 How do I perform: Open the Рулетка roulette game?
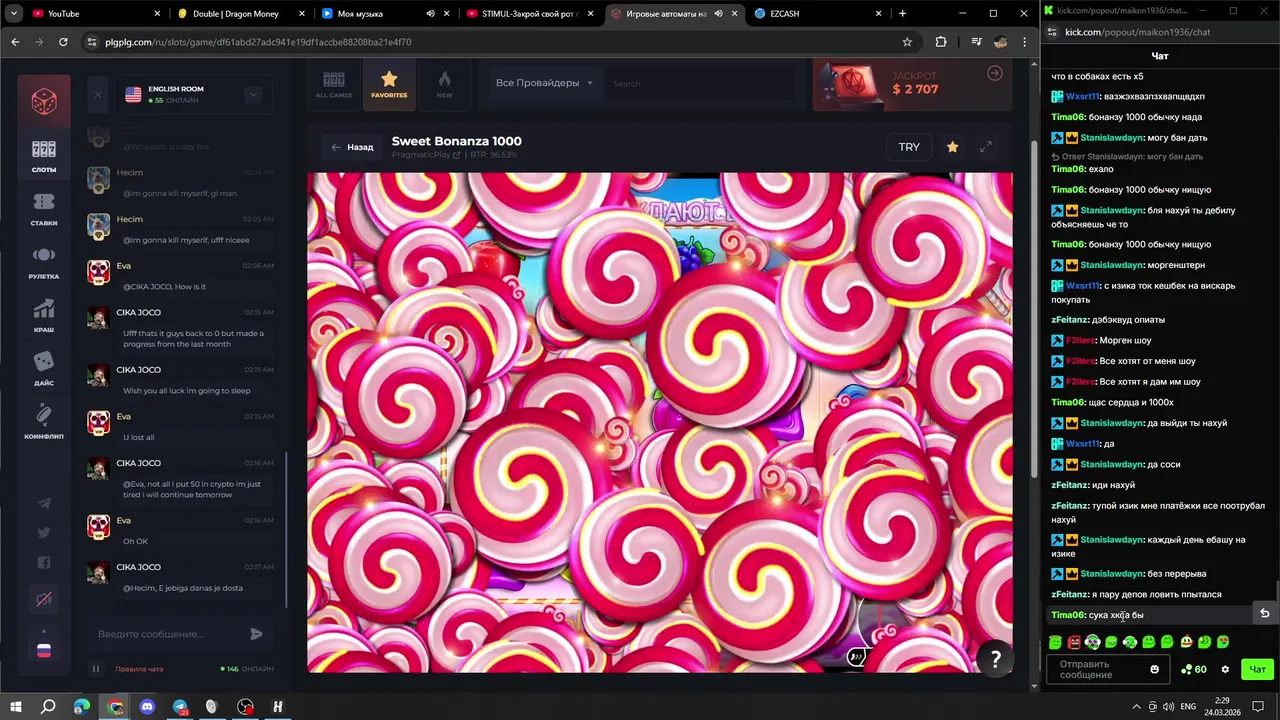(x=44, y=262)
